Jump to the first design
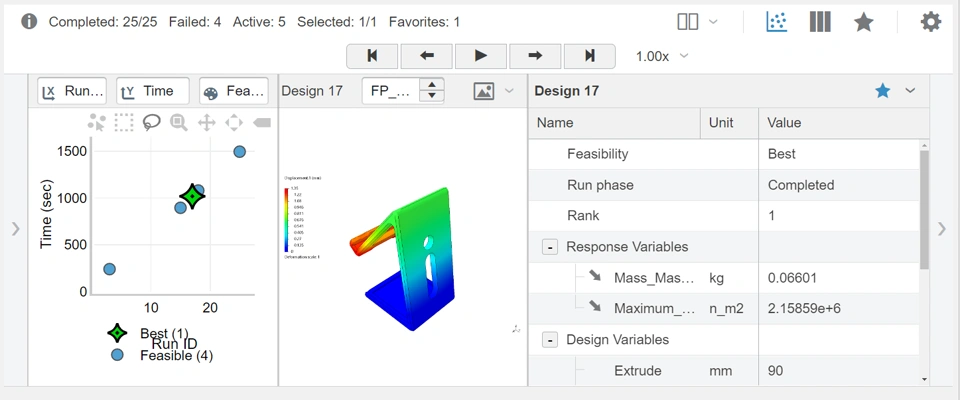 point(372,56)
